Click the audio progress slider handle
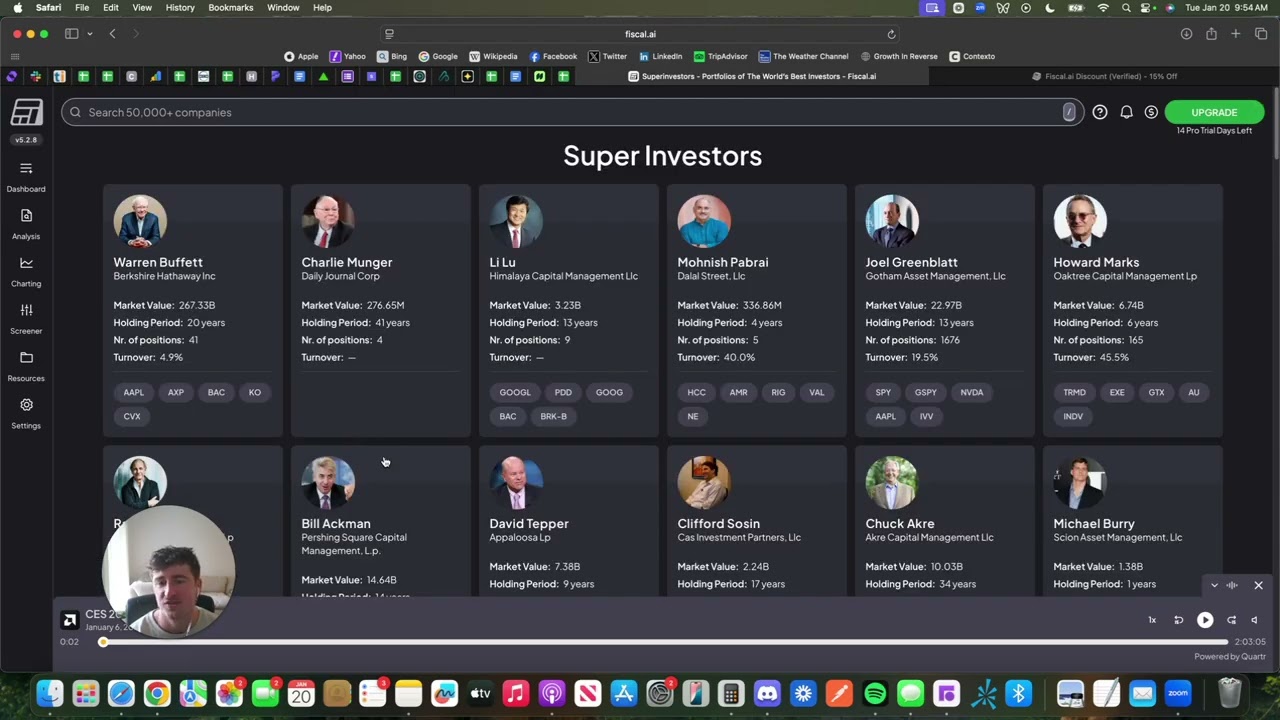1280x720 pixels. (103, 642)
